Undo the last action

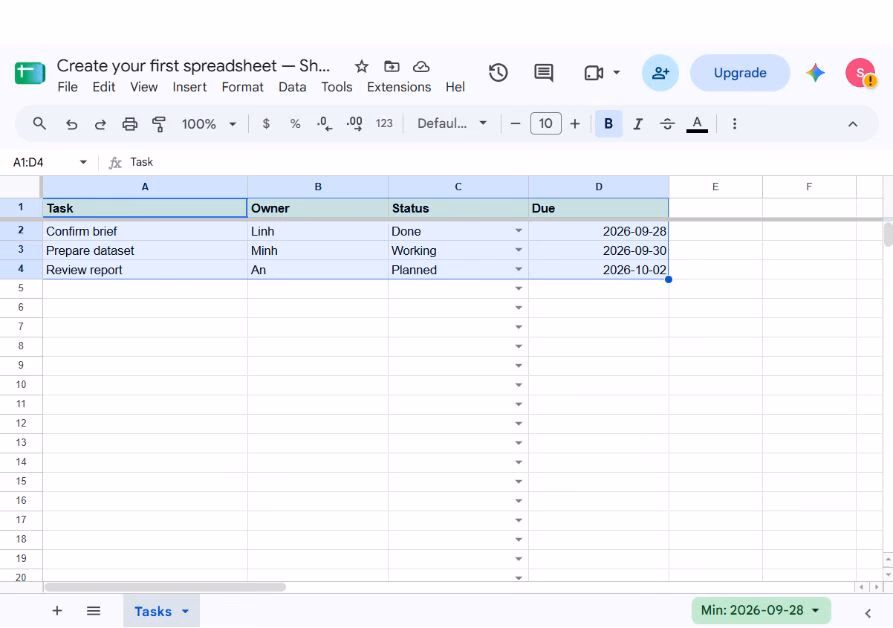pyautogui.click(x=71, y=124)
